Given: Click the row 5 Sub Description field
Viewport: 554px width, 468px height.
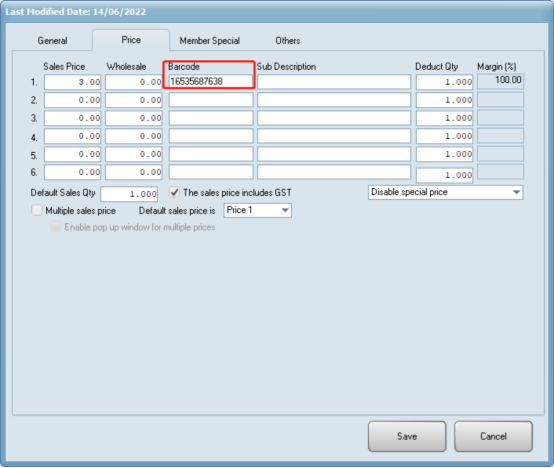Looking at the screenshot, I should [334, 154].
